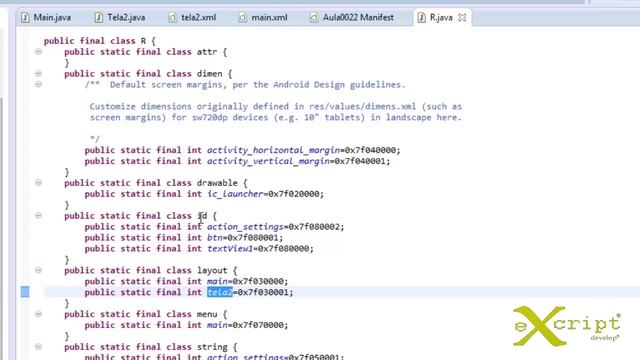
Task: Click activity_horizontal_margin field name
Action: pos(273,150)
